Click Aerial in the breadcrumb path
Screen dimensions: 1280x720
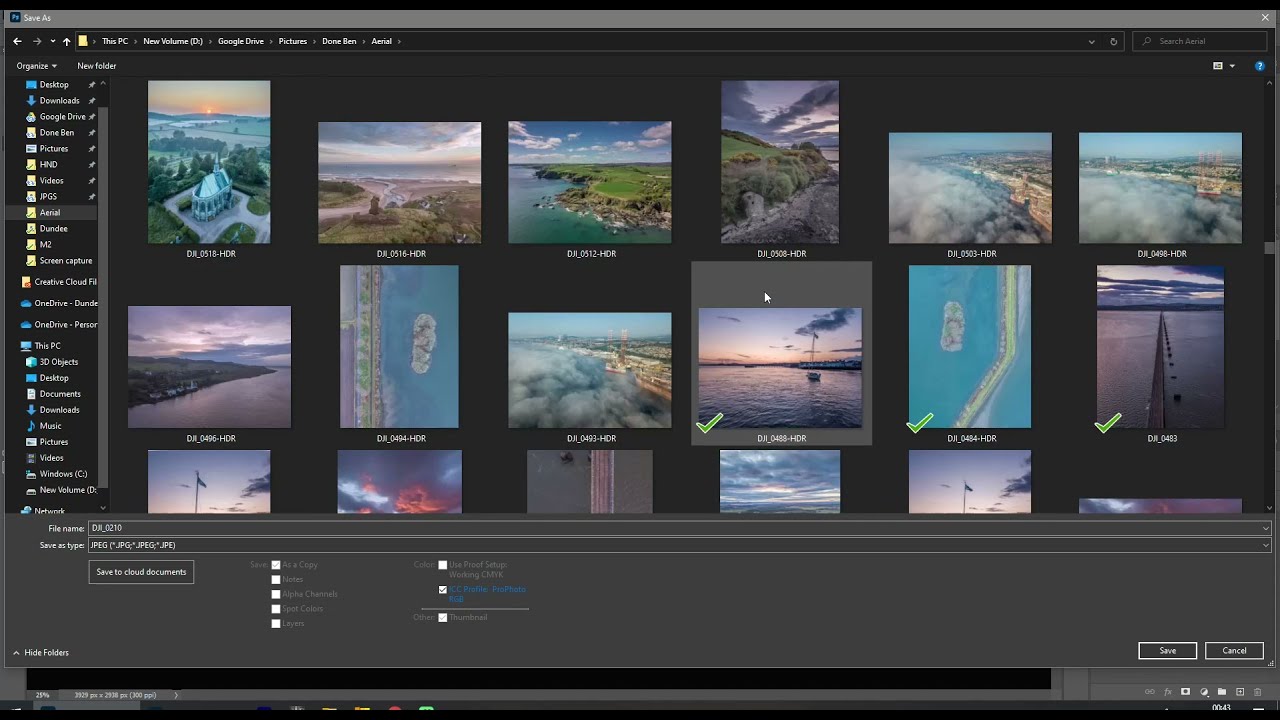point(381,41)
